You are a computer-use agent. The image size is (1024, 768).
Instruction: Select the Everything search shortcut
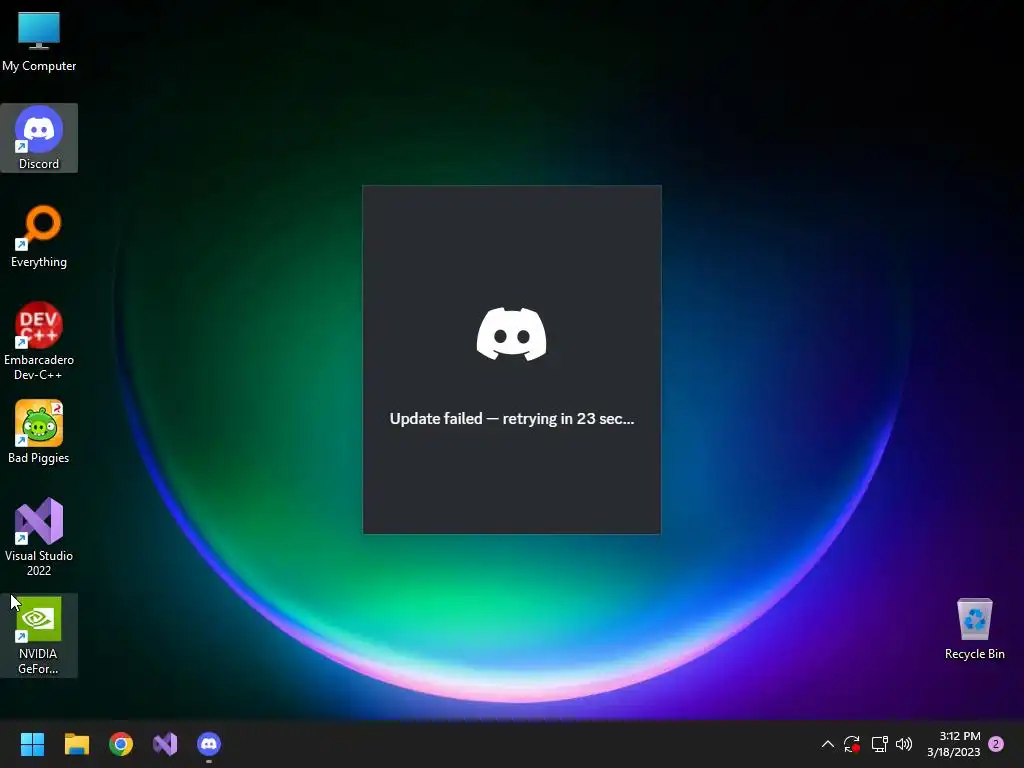tap(39, 236)
